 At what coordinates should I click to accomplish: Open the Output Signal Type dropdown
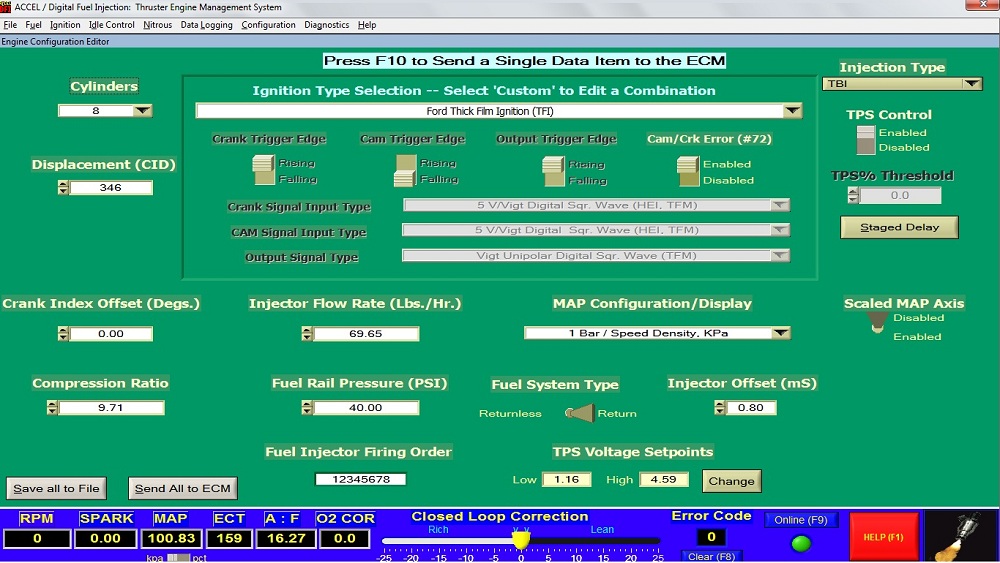tap(780, 256)
